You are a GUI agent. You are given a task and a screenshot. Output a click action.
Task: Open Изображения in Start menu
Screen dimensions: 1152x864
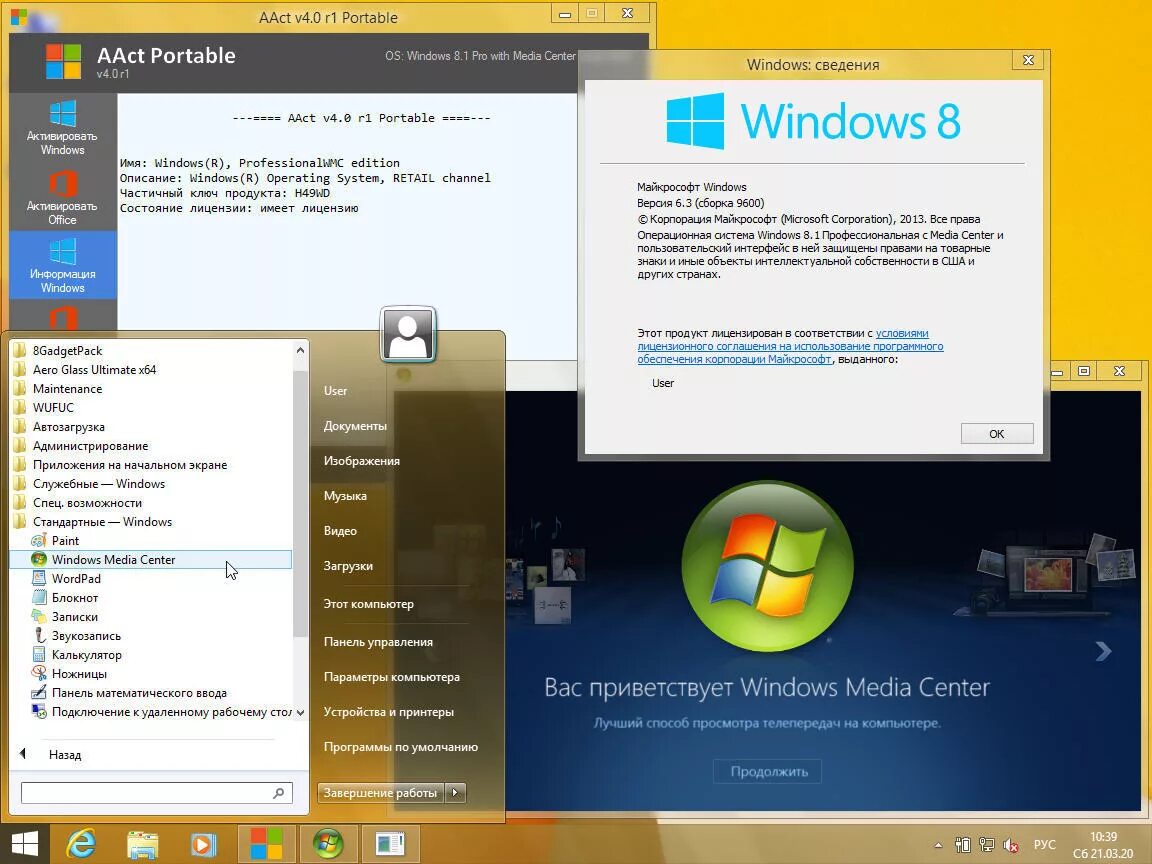[x=361, y=461]
